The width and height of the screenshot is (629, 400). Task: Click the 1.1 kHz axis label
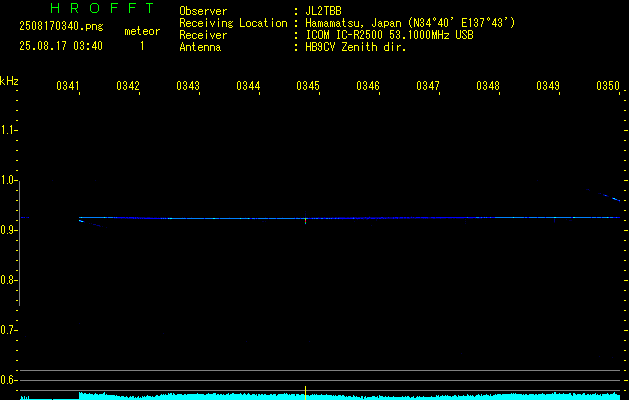click(8, 130)
